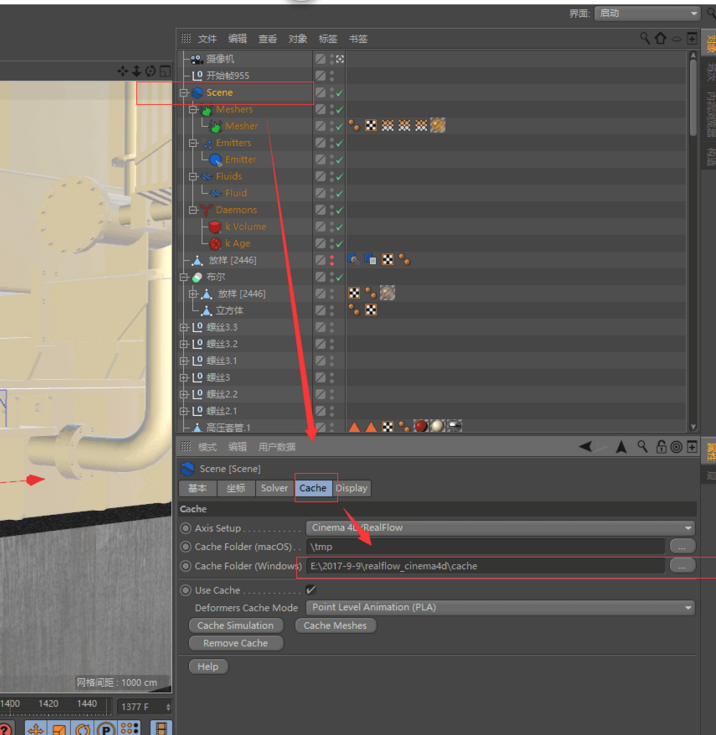This screenshot has width=716, height=735.
Task: Toggle position keyframe recording button in timeline
Action: 36,729
